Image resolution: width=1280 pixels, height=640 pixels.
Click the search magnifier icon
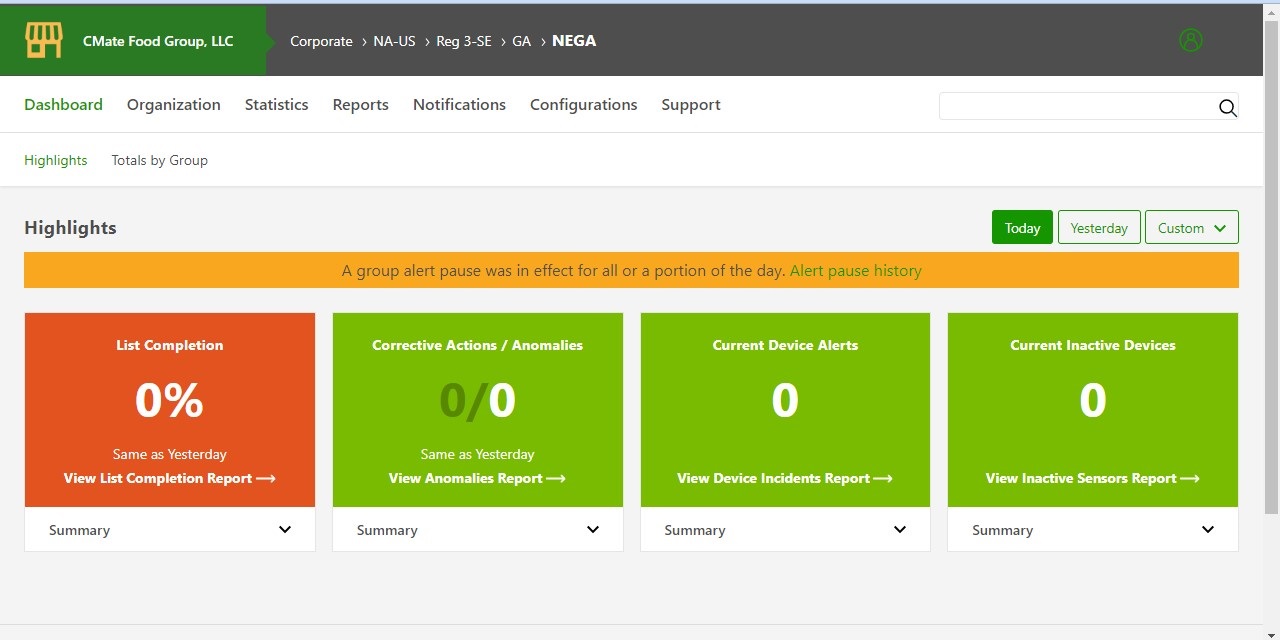click(1227, 108)
